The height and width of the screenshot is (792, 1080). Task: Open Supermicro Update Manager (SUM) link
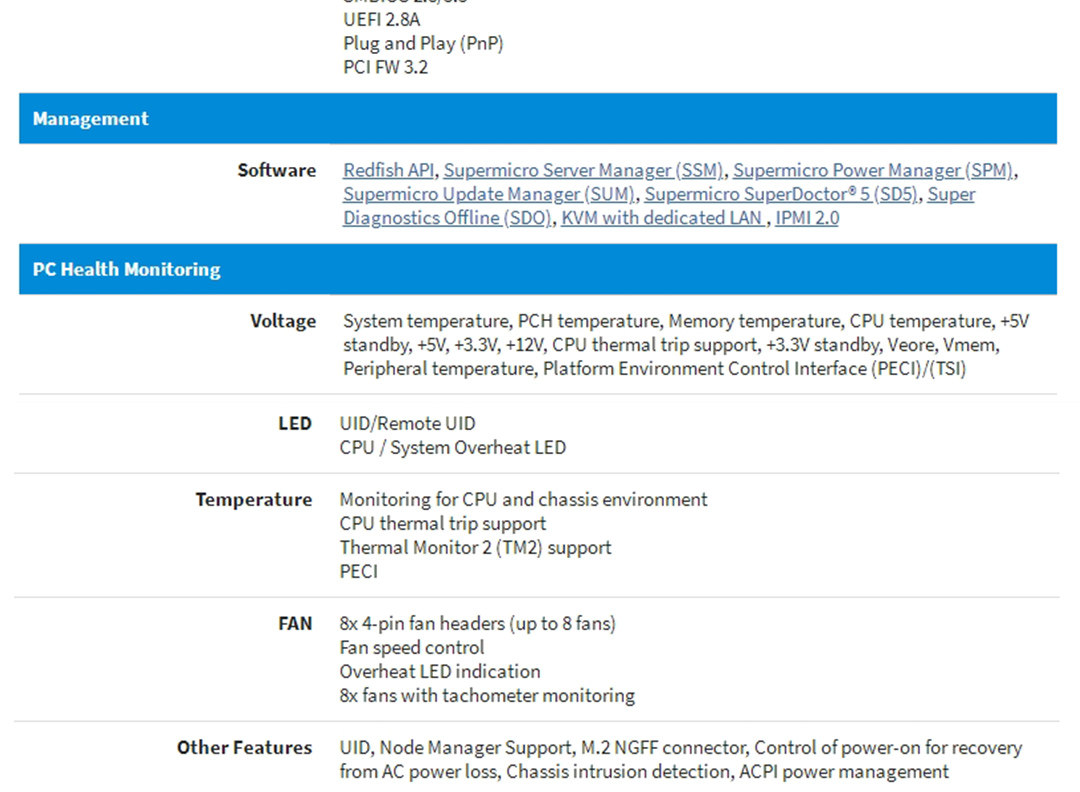click(489, 194)
